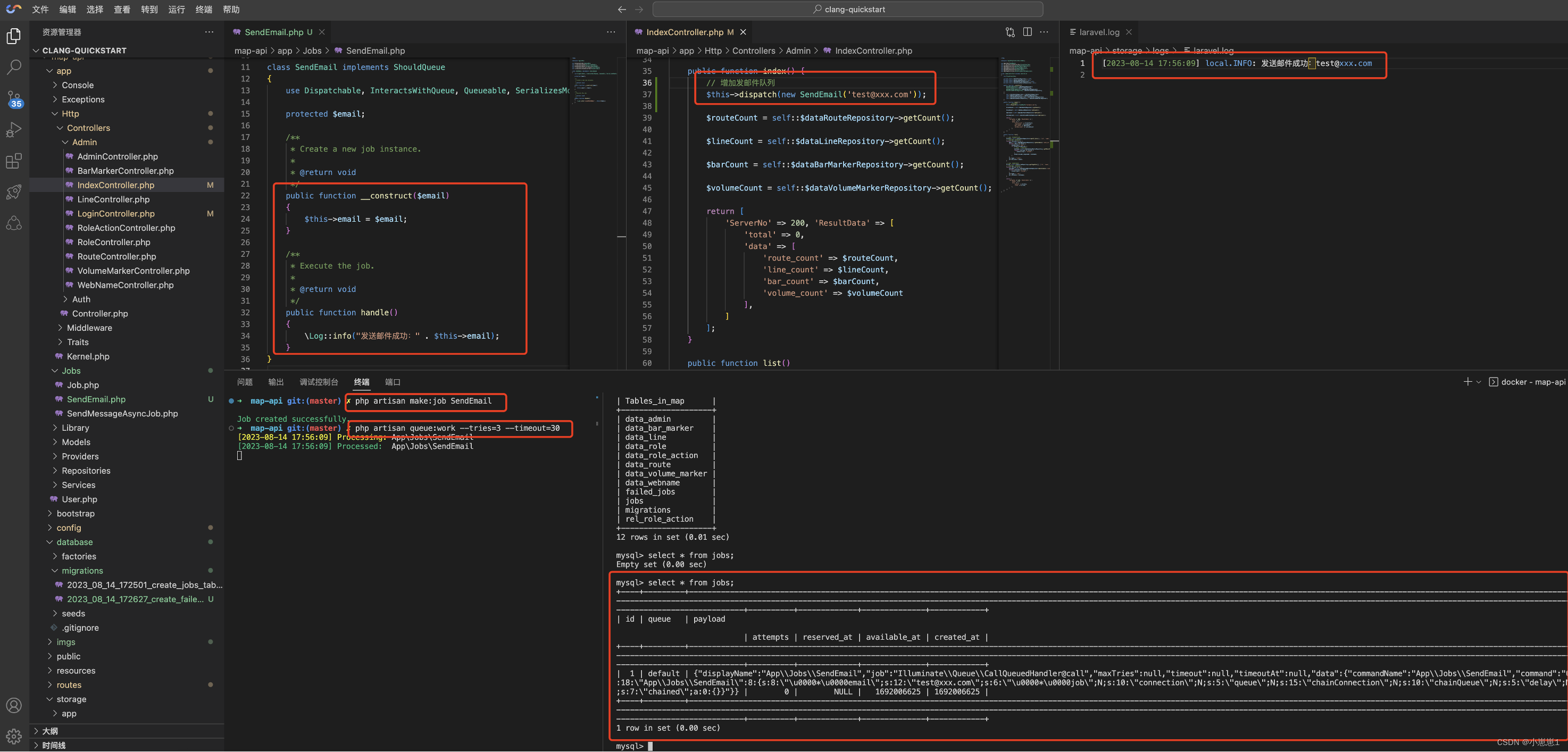This screenshot has width=1568, height=752.
Task: Switch to the 问题 panel tab
Action: pyautogui.click(x=245, y=382)
